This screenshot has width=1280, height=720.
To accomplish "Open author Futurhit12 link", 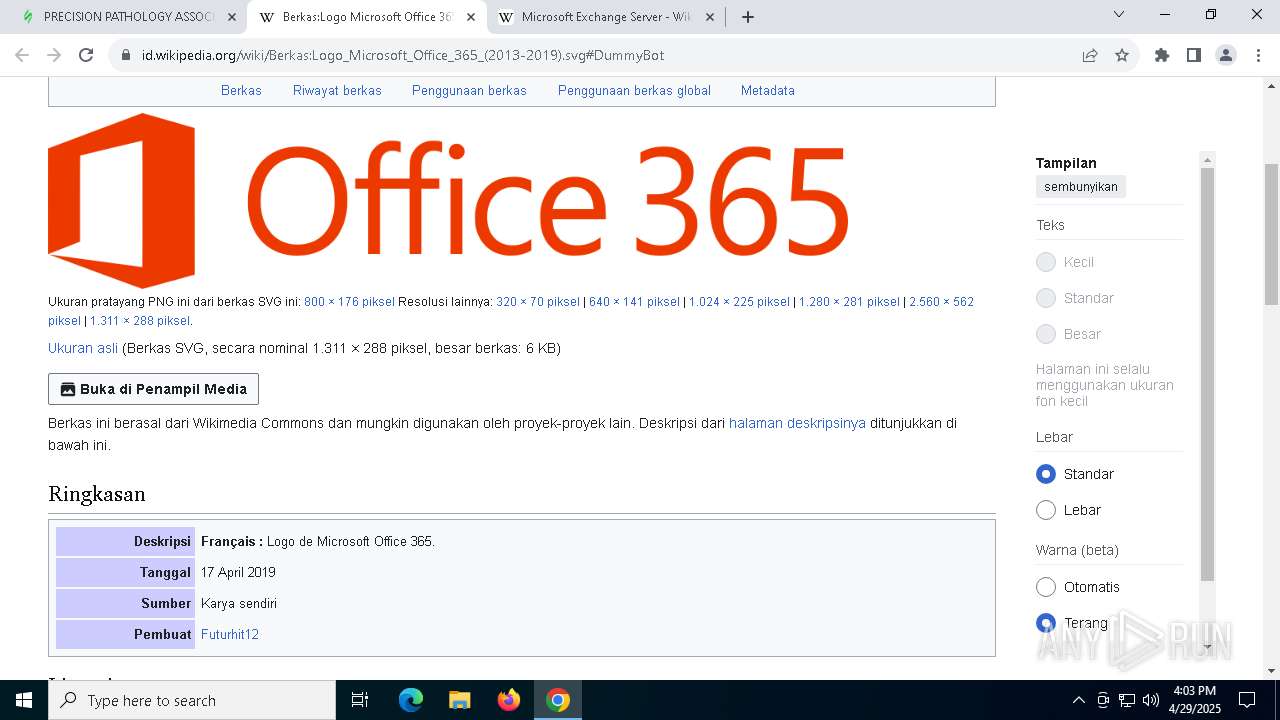I will (x=230, y=634).
